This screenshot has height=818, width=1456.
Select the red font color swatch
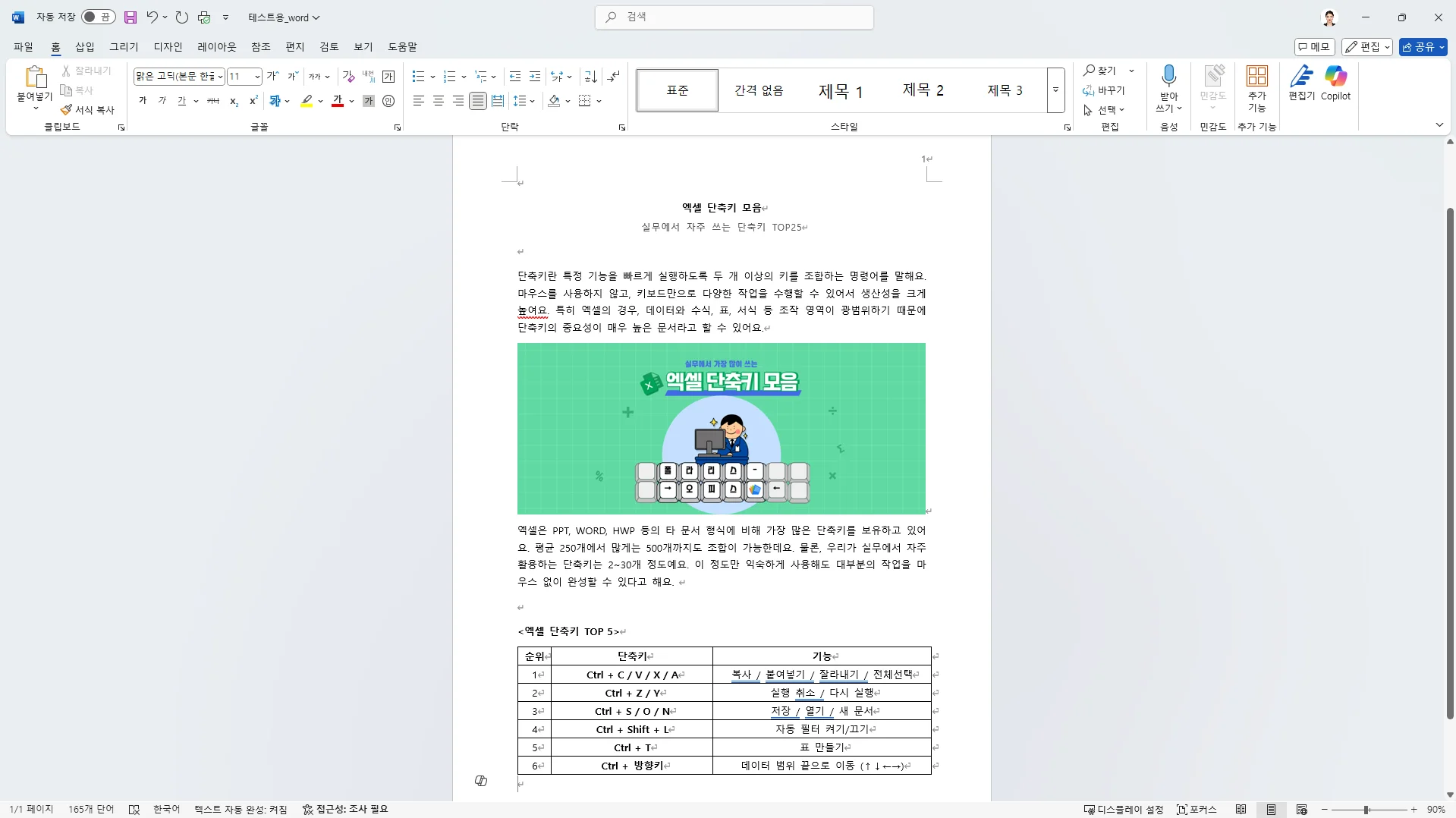coord(338,101)
